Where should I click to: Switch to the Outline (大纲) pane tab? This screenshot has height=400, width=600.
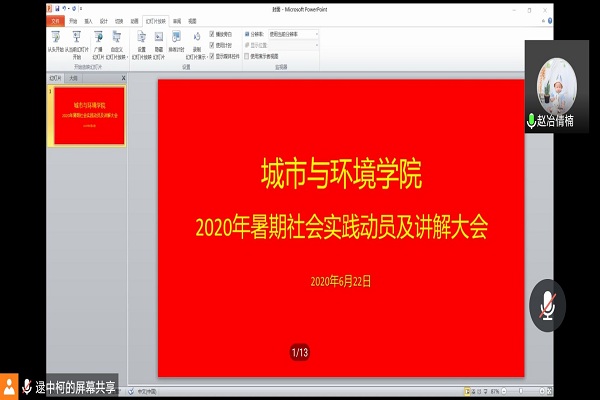pyautogui.click(x=74, y=77)
